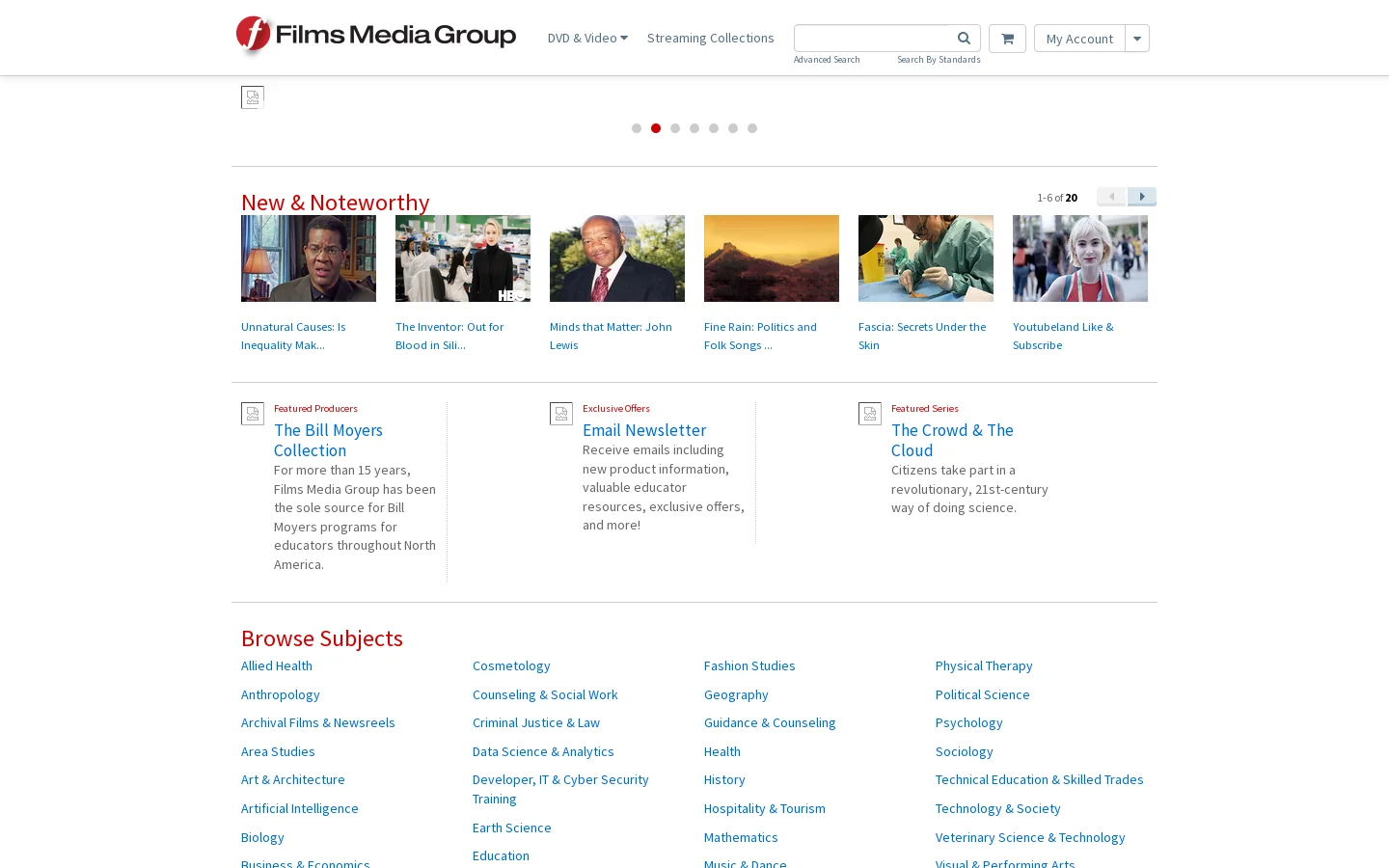This screenshot has width=1389, height=868.
Task: Click broken image icon beside Exclusive Offers
Action: coord(561,414)
